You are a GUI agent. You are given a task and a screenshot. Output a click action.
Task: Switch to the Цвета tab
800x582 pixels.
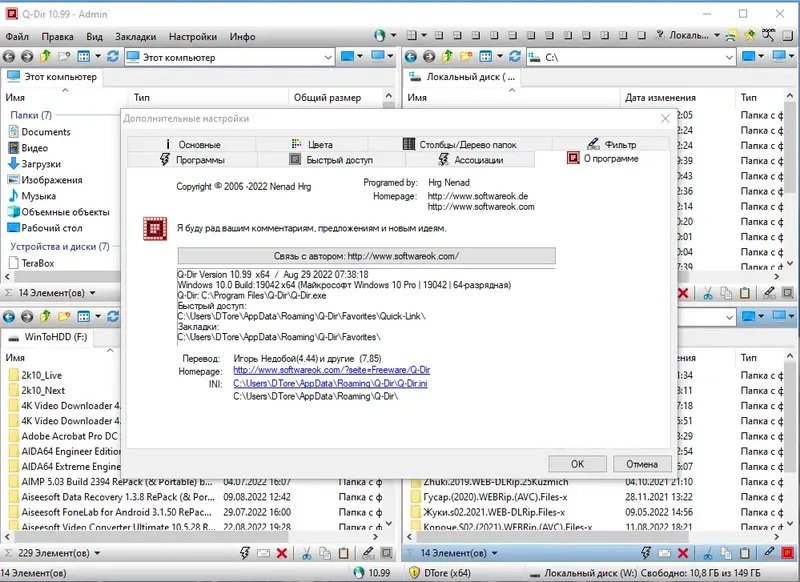[312, 144]
